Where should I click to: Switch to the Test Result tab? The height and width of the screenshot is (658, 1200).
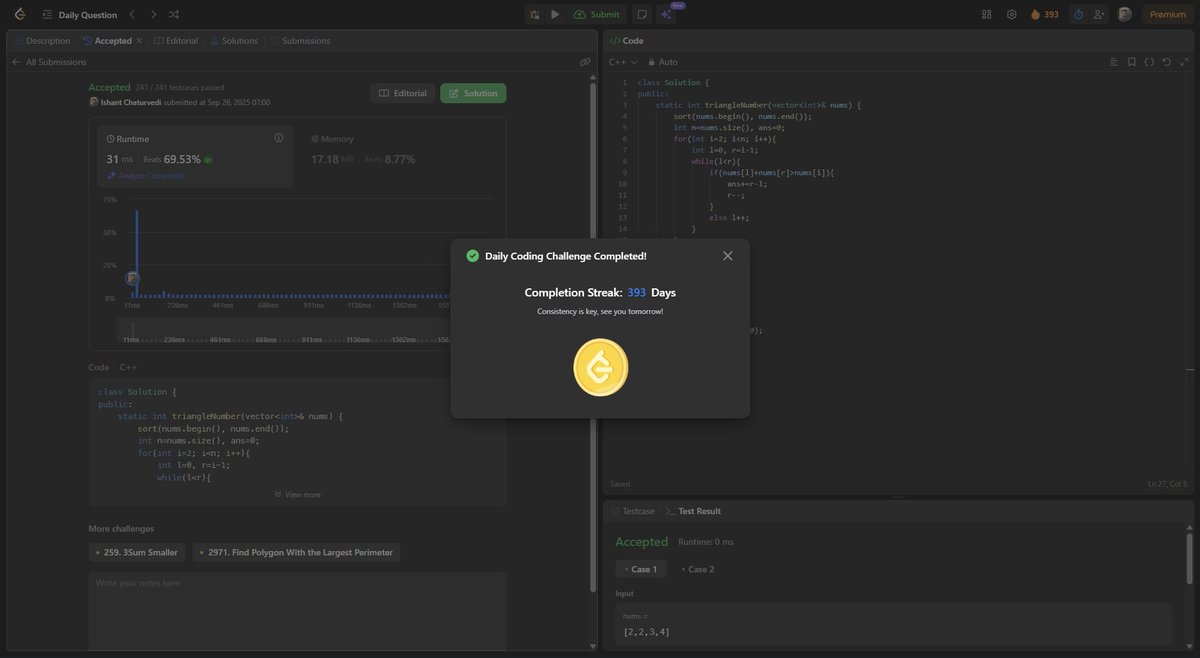click(x=693, y=511)
